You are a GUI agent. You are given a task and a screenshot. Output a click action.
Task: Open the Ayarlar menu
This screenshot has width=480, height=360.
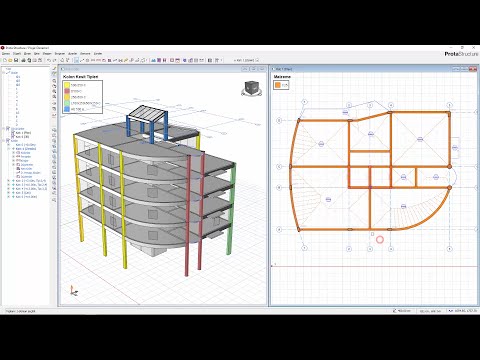72,53
